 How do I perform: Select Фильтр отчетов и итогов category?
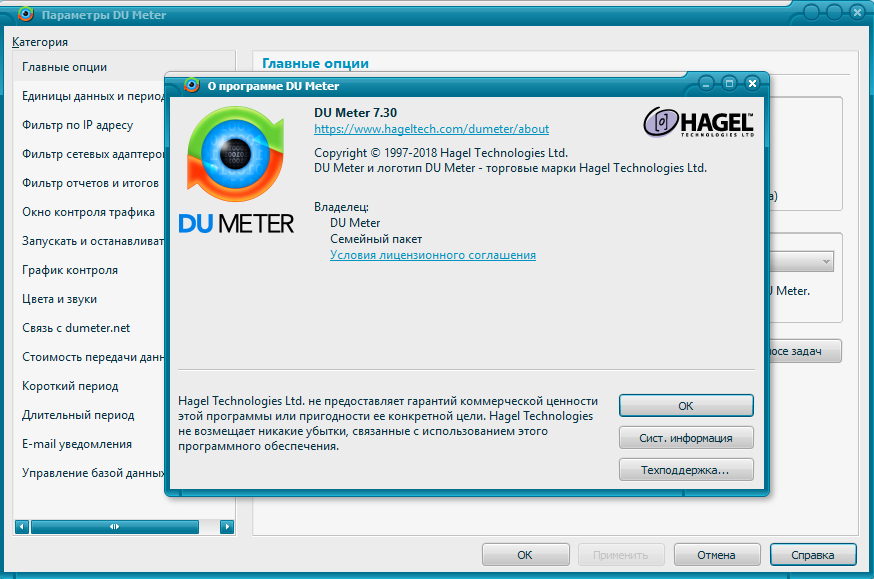pos(89,183)
